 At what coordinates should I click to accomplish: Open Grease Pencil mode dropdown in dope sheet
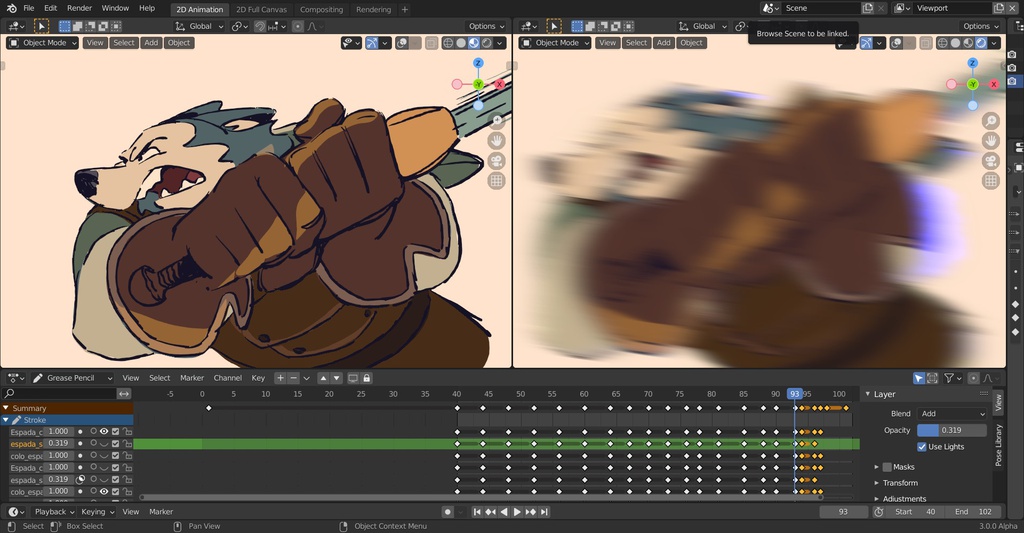click(x=72, y=378)
